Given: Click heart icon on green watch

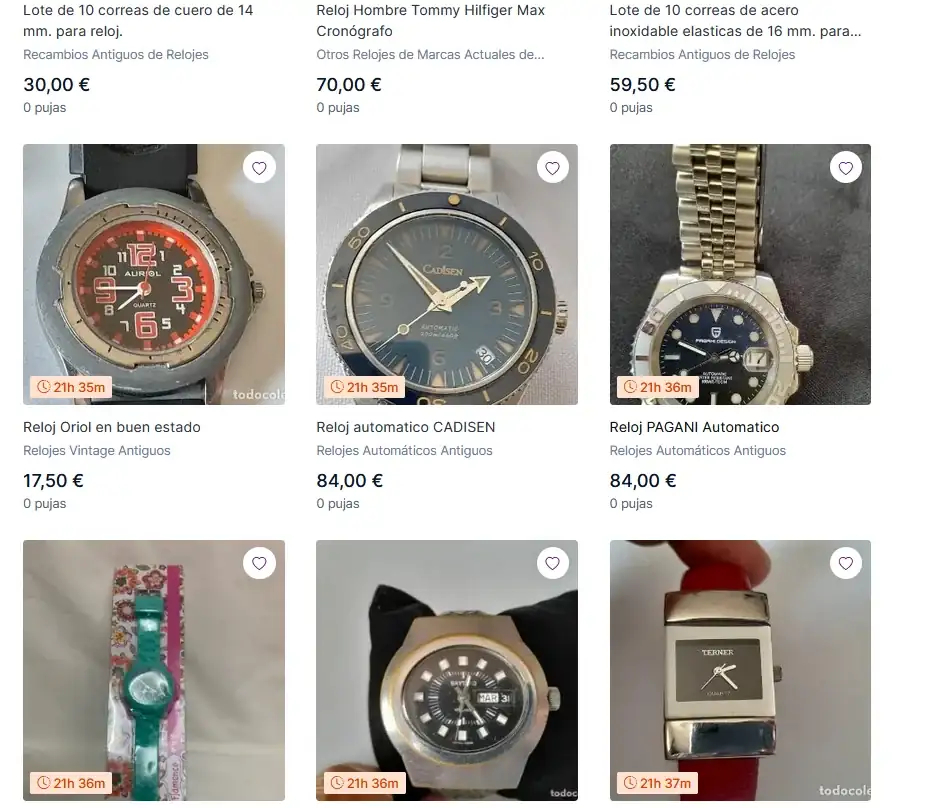Looking at the screenshot, I should (x=259, y=564).
